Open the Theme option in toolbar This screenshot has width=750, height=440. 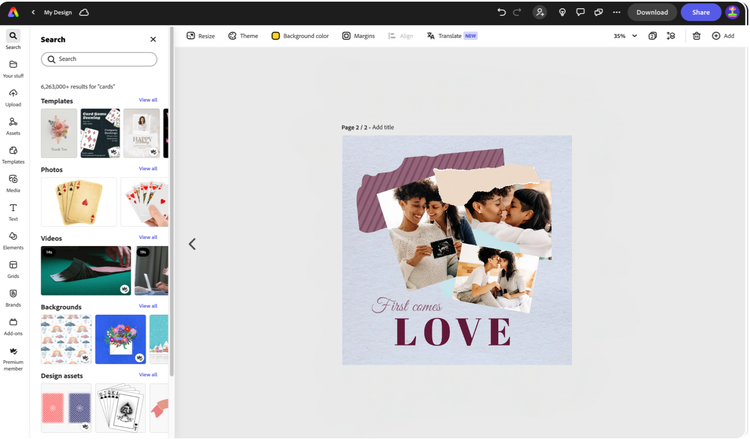(x=243, y=36)
